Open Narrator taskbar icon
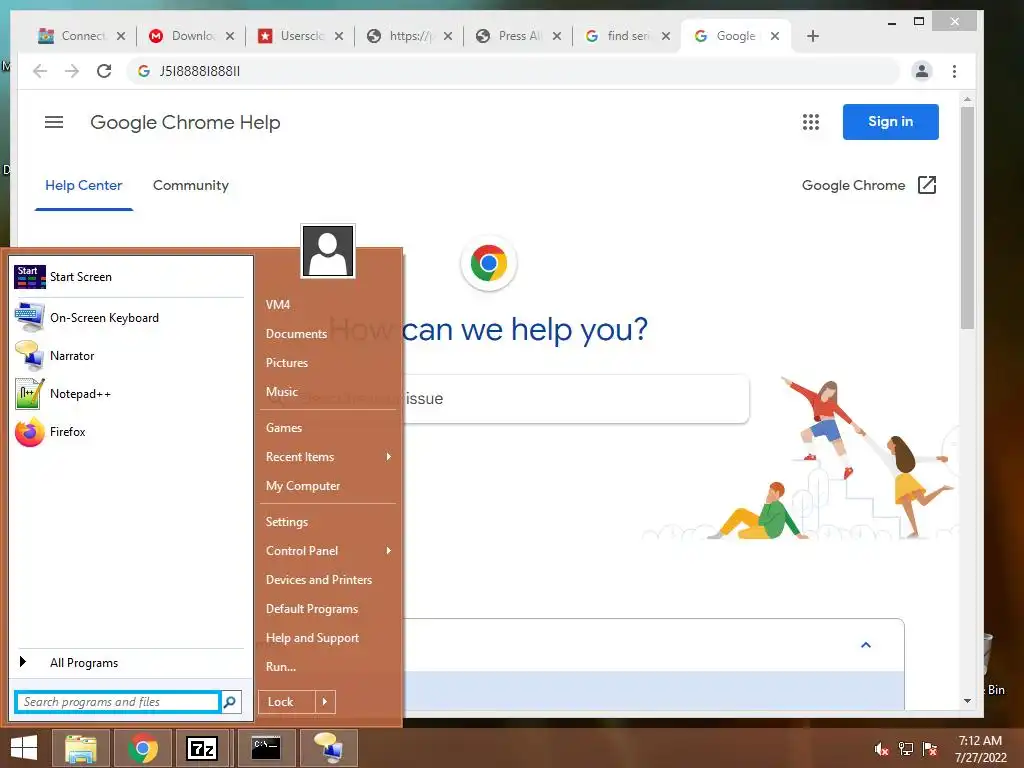This screenshot has height=768, width=1024. [x=328, y=748]
